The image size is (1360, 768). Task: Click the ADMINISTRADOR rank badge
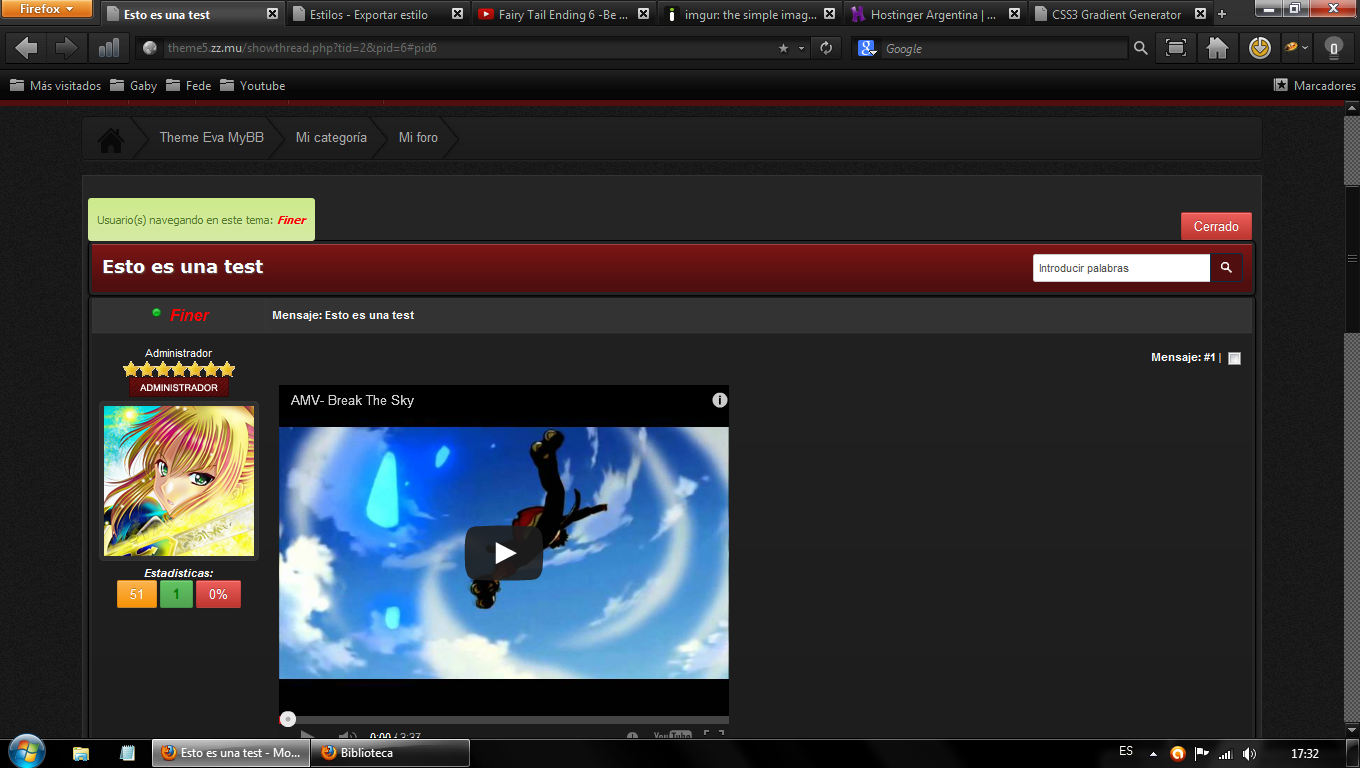coord(179,388)
